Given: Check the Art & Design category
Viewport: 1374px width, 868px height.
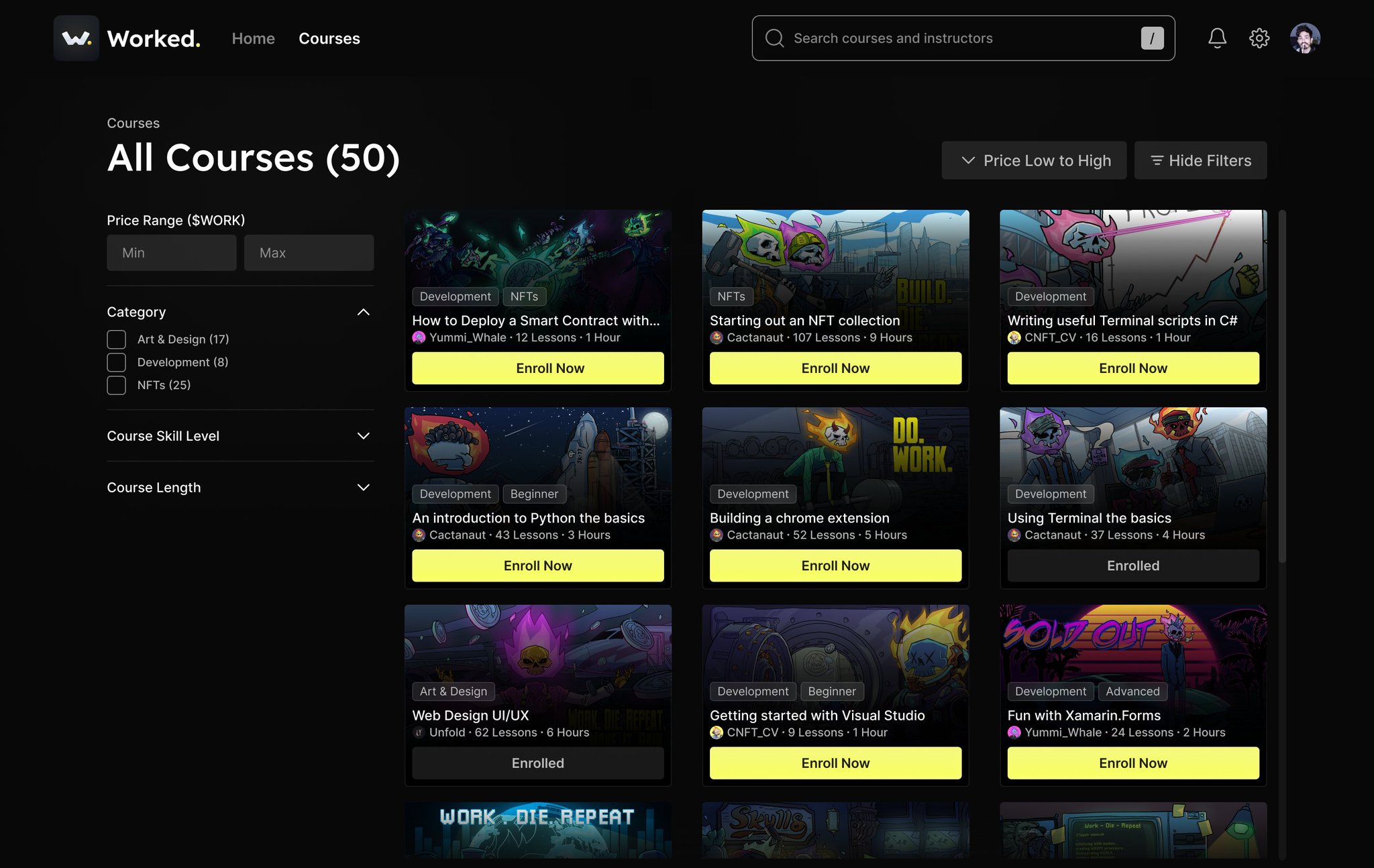Looking at the screenshot, I should tap(116, 339).
